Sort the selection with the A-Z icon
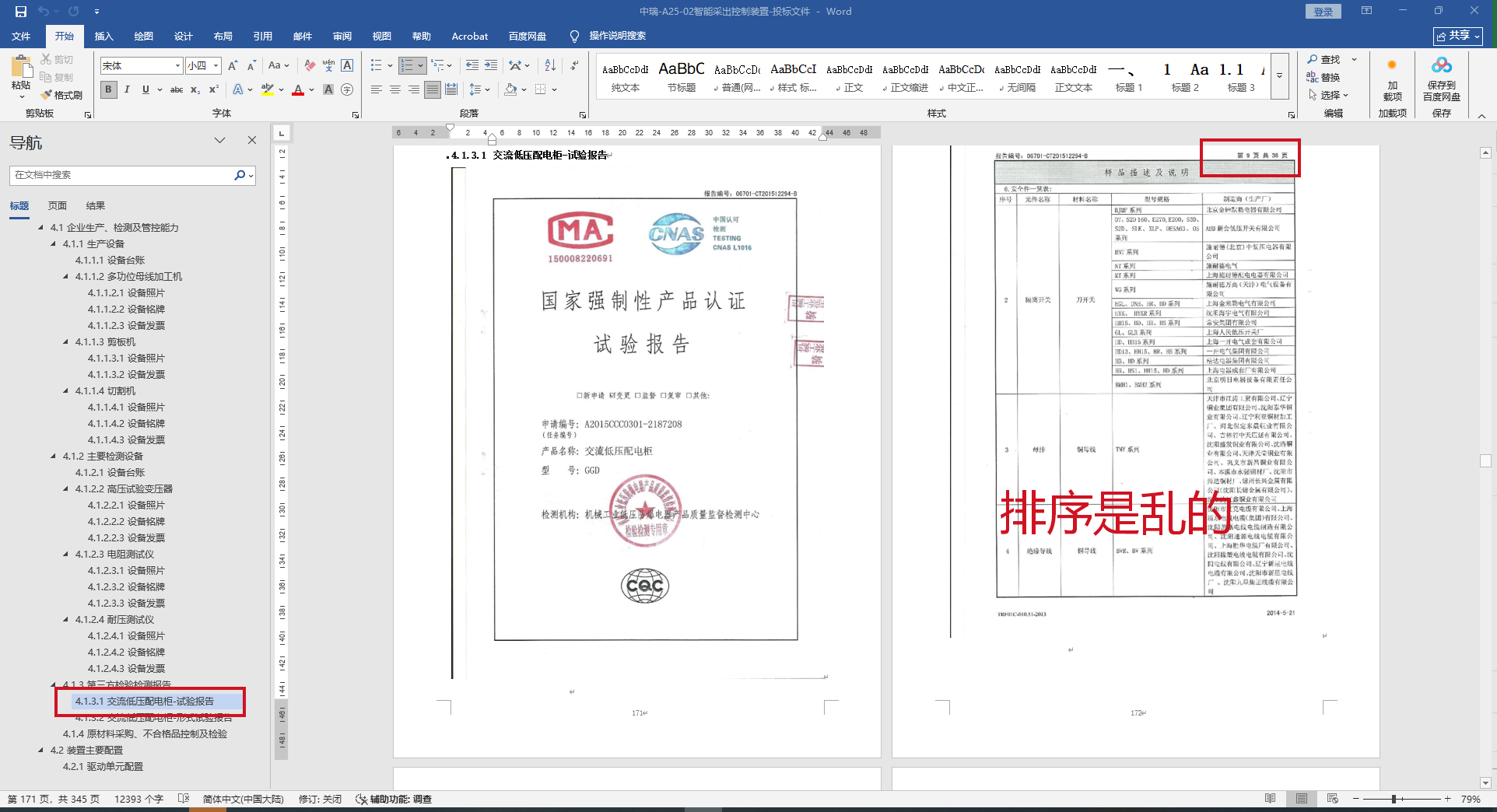This screenshot has width=1497, height=812. pos(550,65)
